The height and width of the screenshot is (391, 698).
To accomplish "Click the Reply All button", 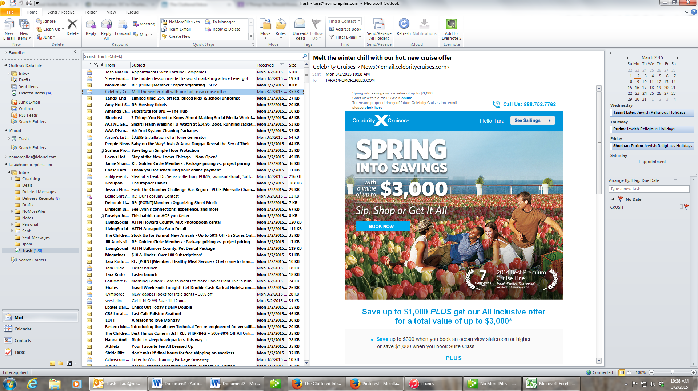I will [x=106, y=29].
